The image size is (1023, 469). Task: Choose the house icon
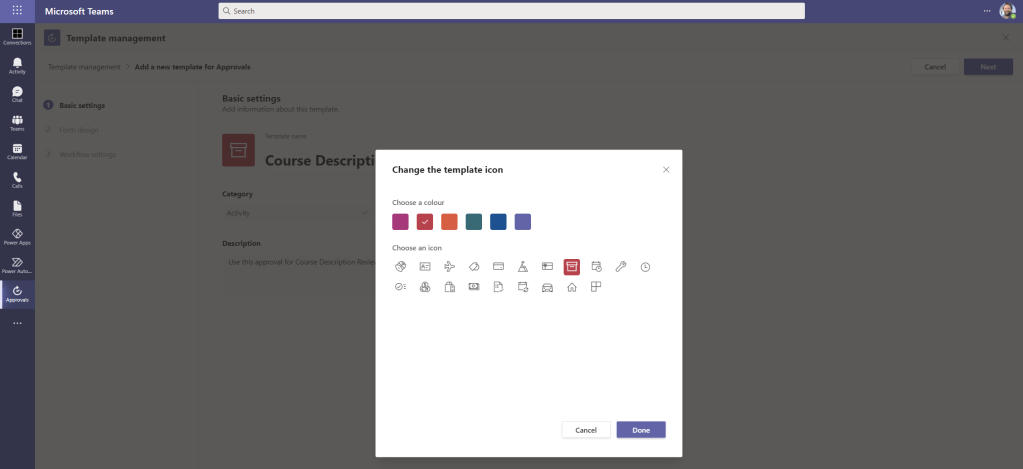click(572, 288)
